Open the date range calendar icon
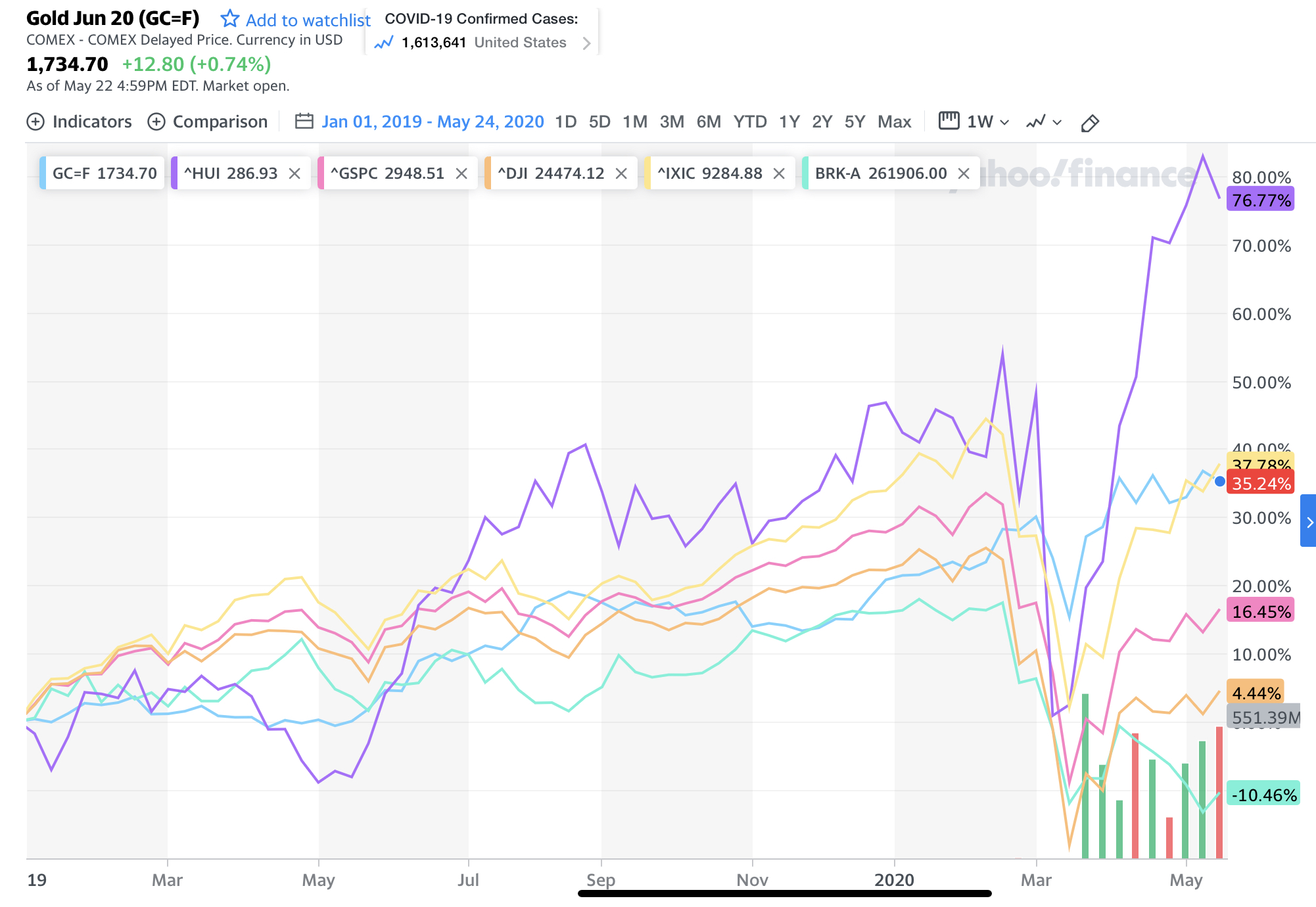 304,122
